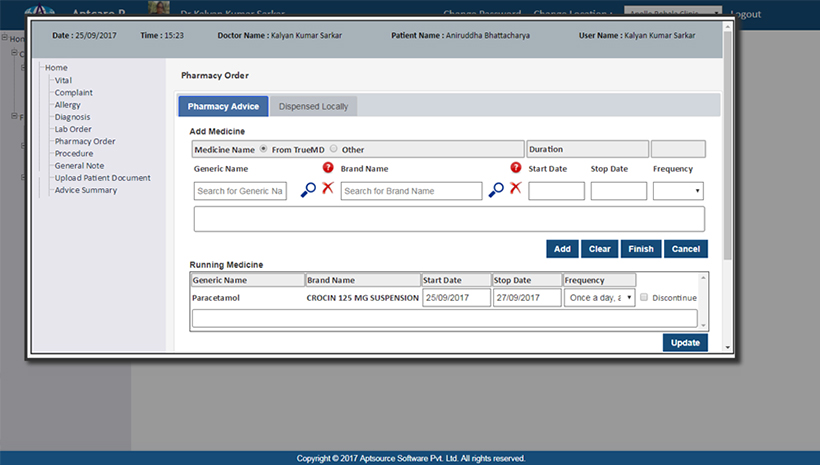Select the Other medicine source option
820x465 pixels.
click(x=334, y=149)
